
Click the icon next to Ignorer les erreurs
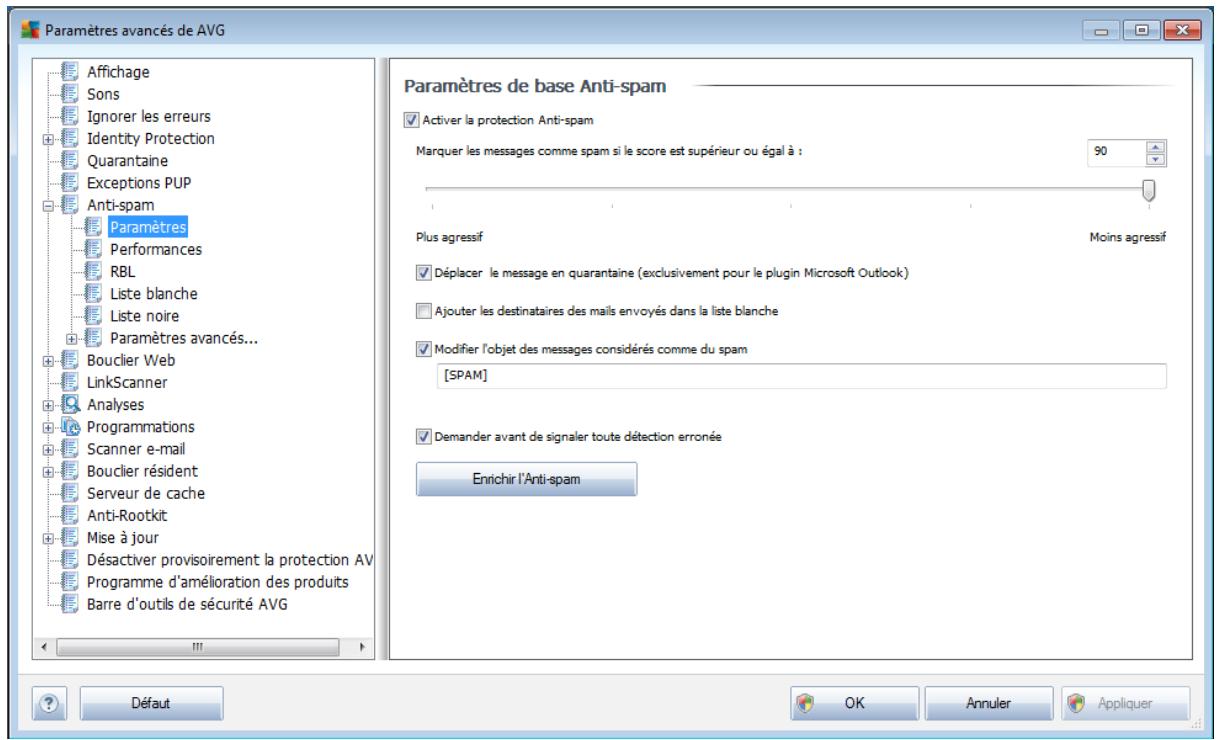click(x=70, y=116)
